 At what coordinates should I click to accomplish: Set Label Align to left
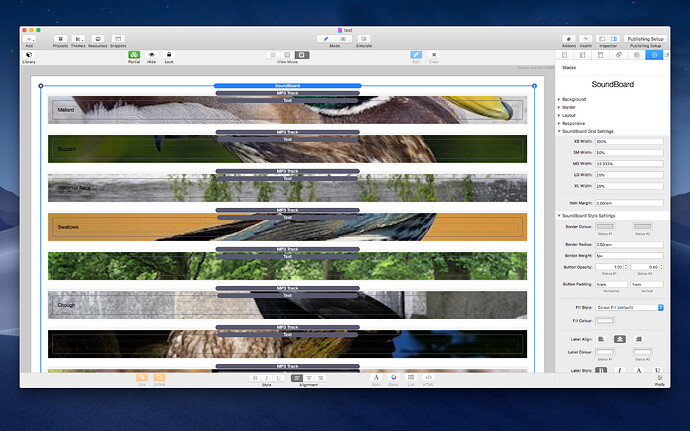click(601, 339)
